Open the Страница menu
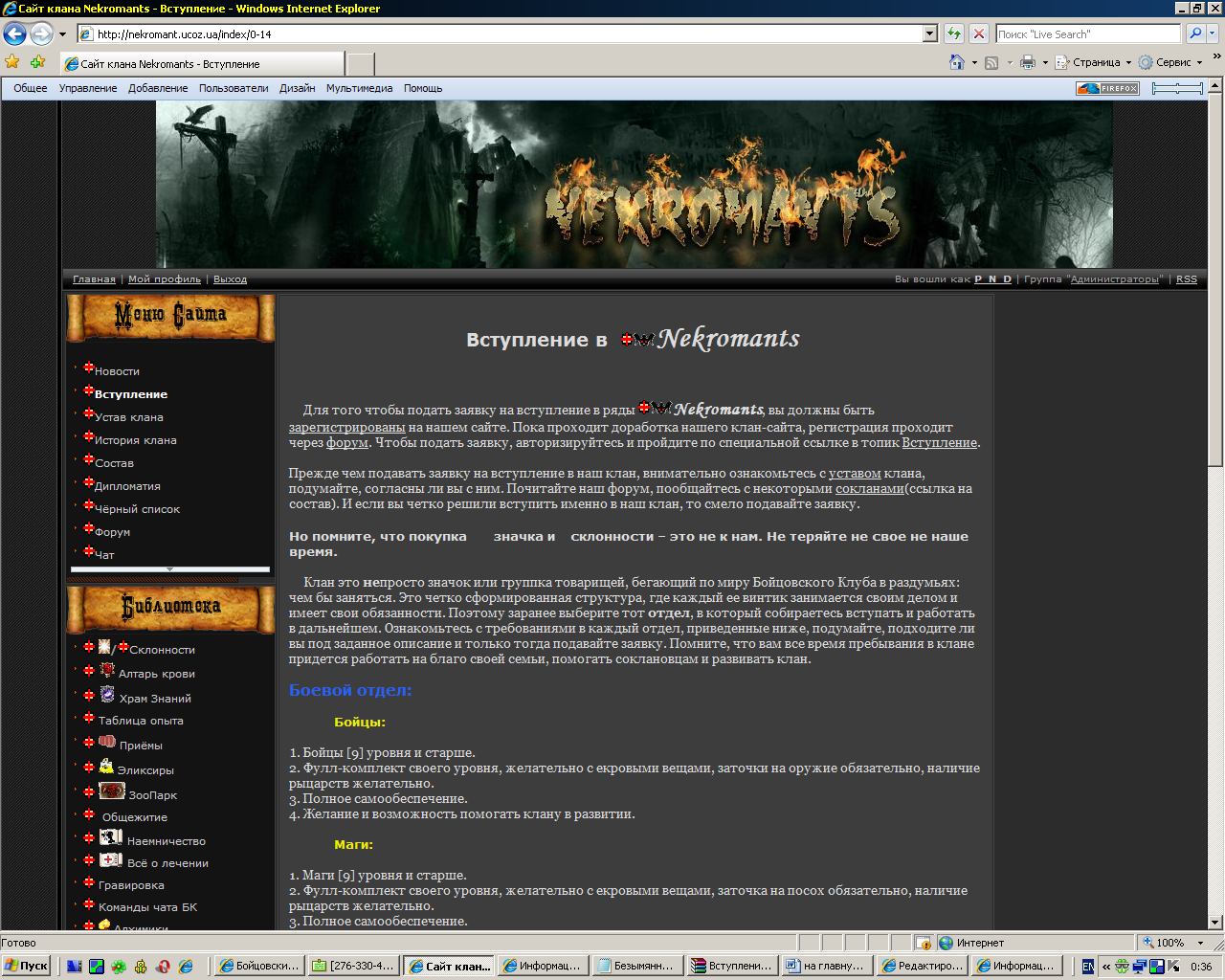The image size is (1225, 980). click(1094, 62)
